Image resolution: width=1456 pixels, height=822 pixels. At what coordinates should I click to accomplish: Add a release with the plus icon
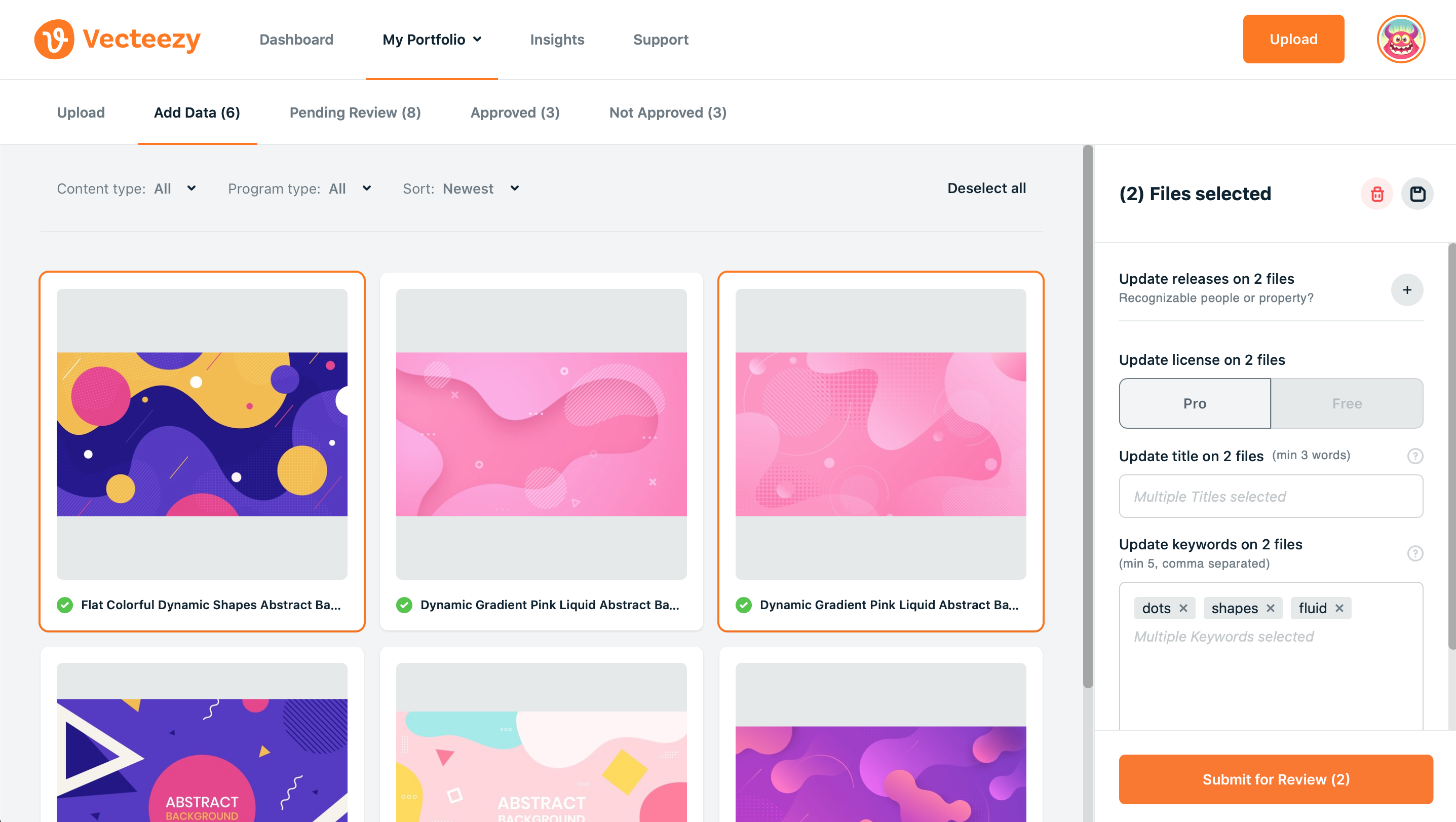click(x=1407, y=290)
